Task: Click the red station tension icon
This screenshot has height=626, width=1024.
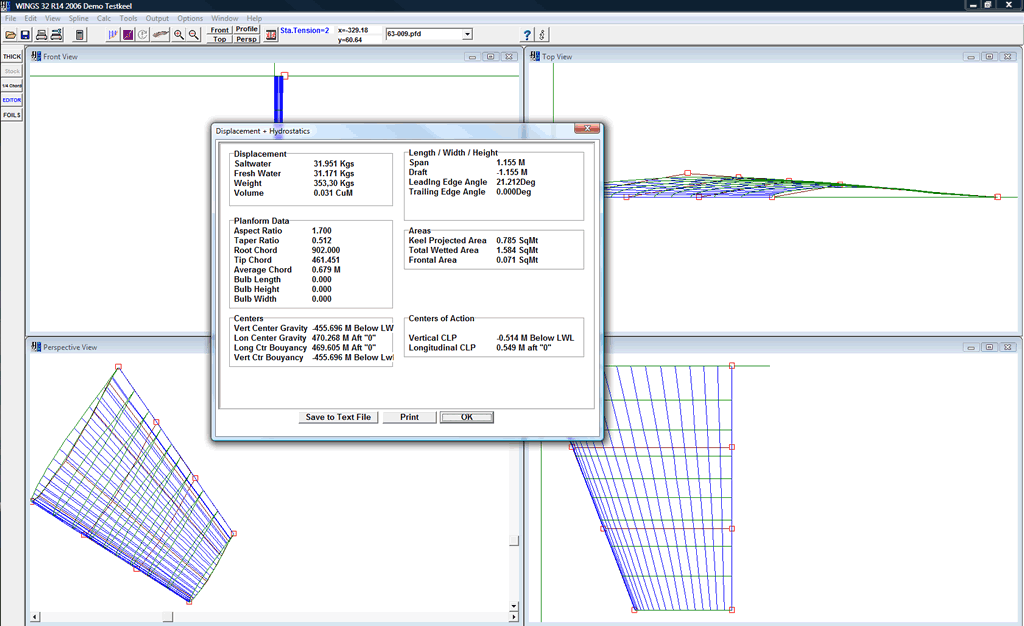Action: pos(270,35)
